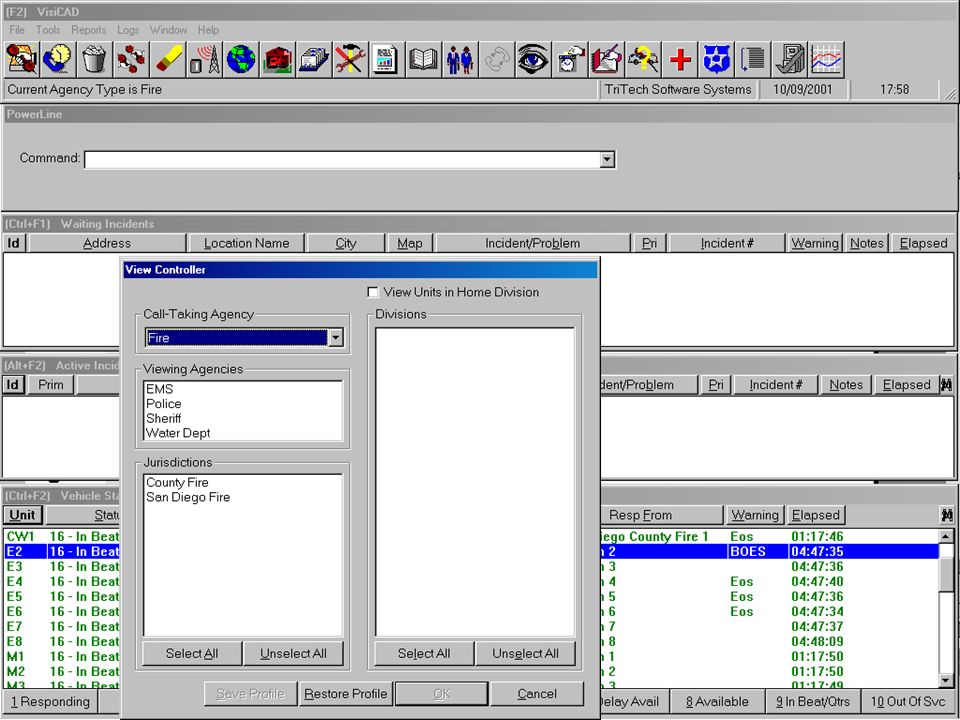The image size is (960, 720).
Task: Select the 9 In Beat/Qtrs tab
Action: [813, 702]
